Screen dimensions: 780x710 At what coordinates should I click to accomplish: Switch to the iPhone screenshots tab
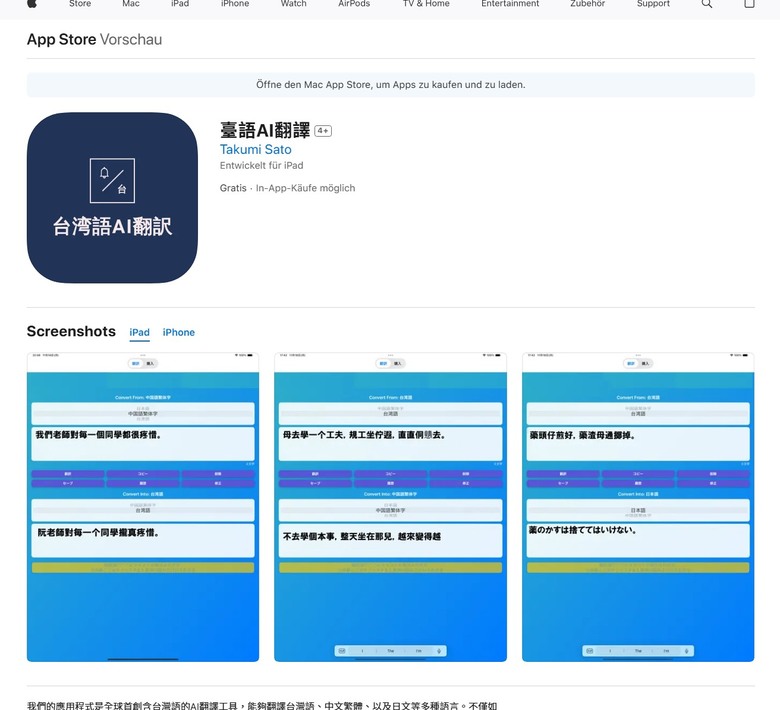coord(179,332)
